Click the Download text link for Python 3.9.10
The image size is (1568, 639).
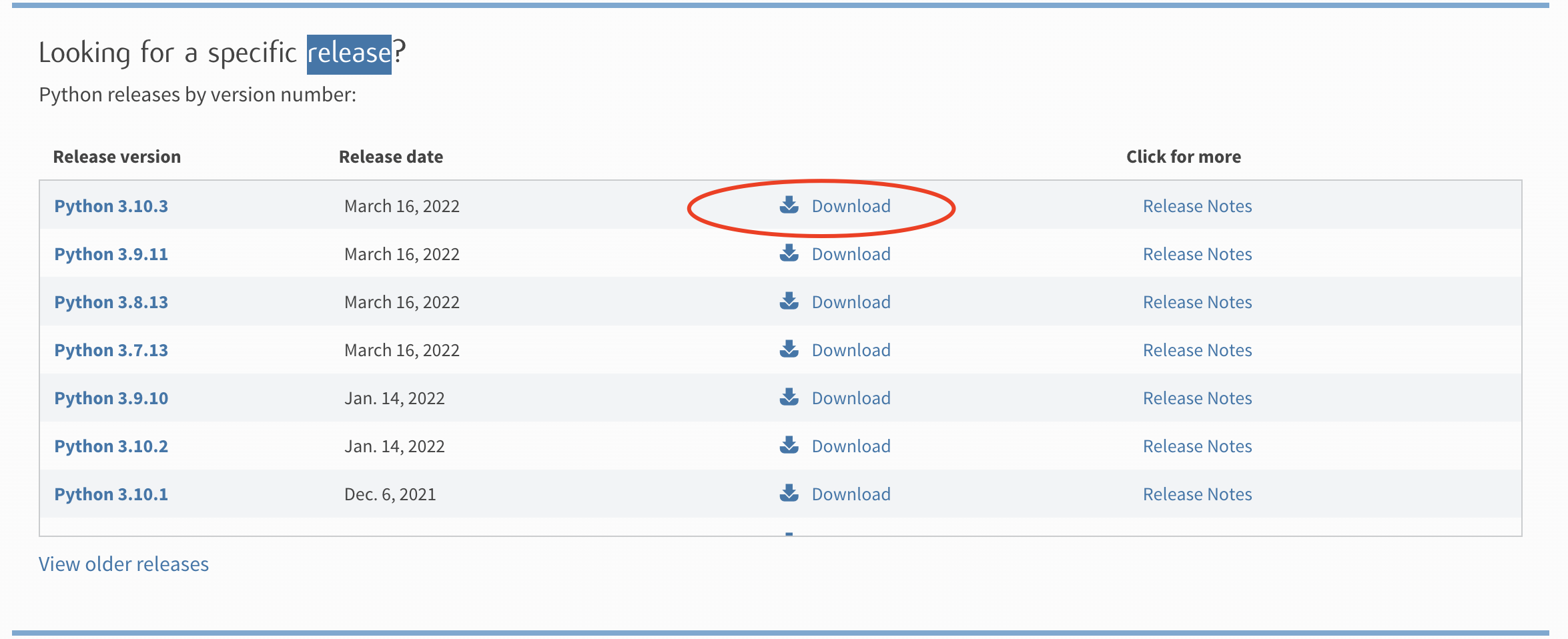(x=851, y=398)
